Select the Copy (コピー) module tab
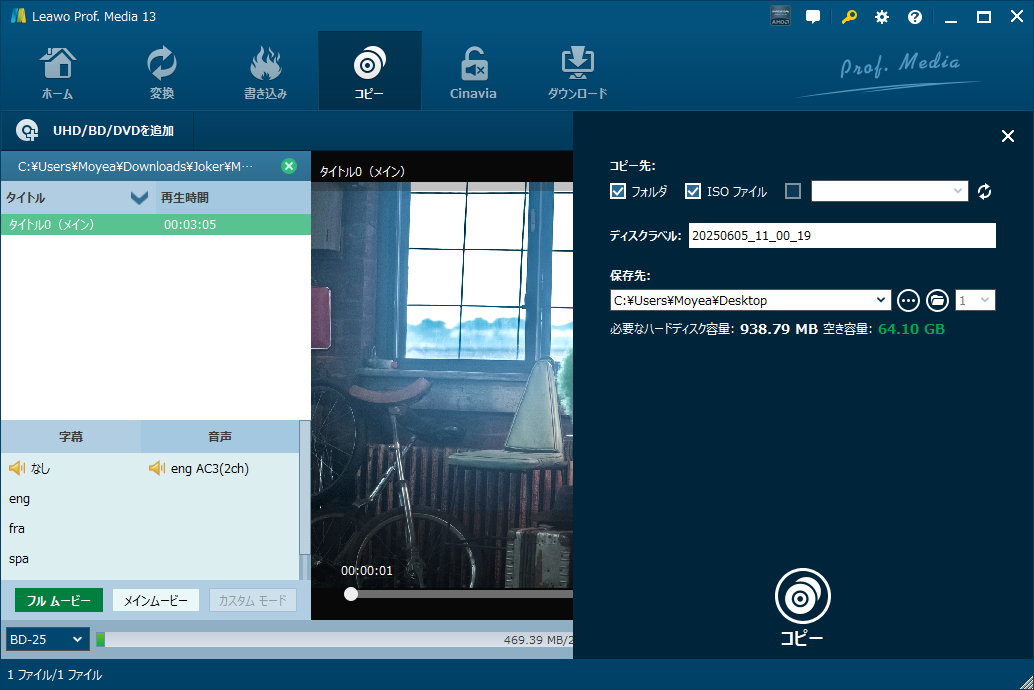The image size is (1034, 690). [369, 73]
